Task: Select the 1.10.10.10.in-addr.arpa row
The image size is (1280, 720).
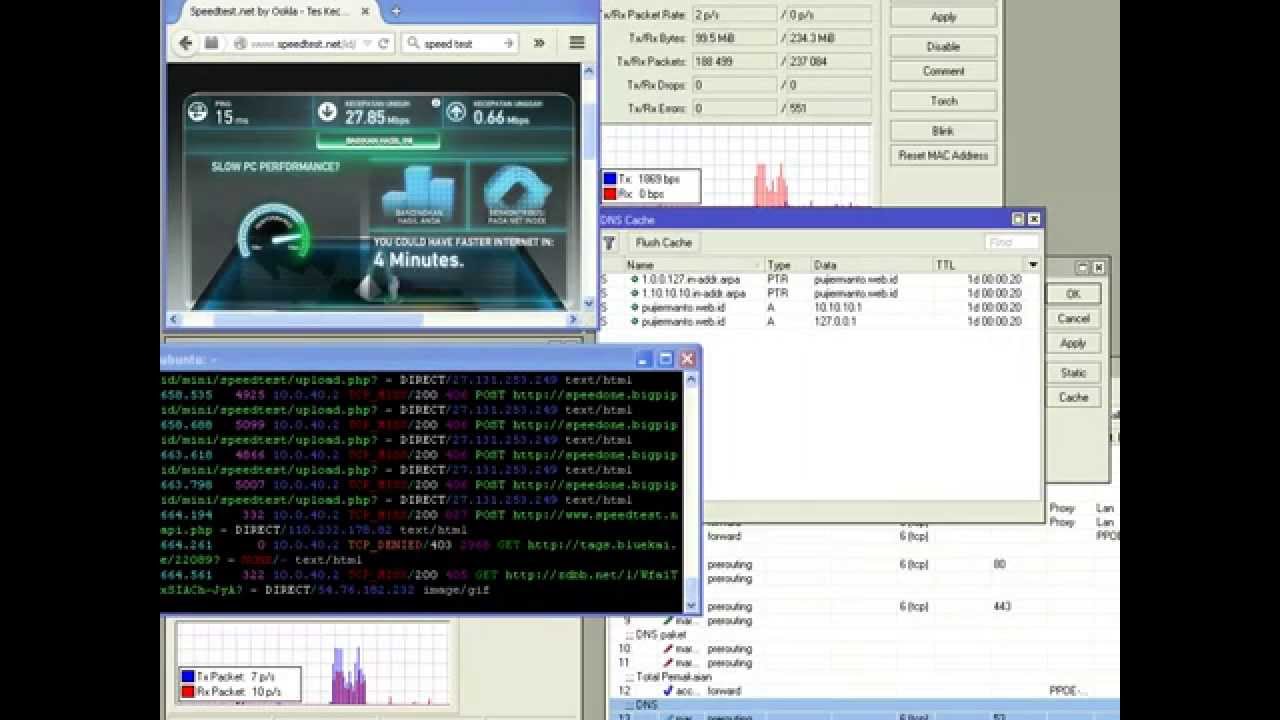Action: 819,294
